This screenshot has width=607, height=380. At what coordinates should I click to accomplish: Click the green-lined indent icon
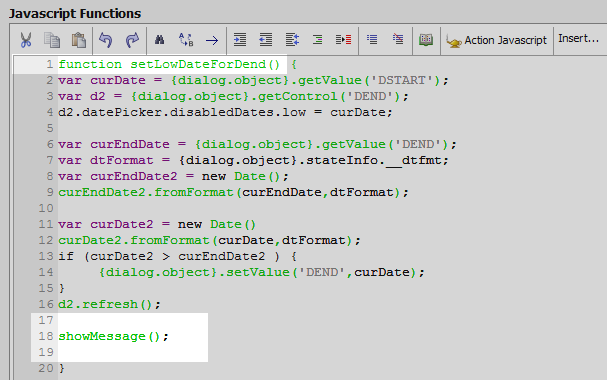[x=317, y=39]
